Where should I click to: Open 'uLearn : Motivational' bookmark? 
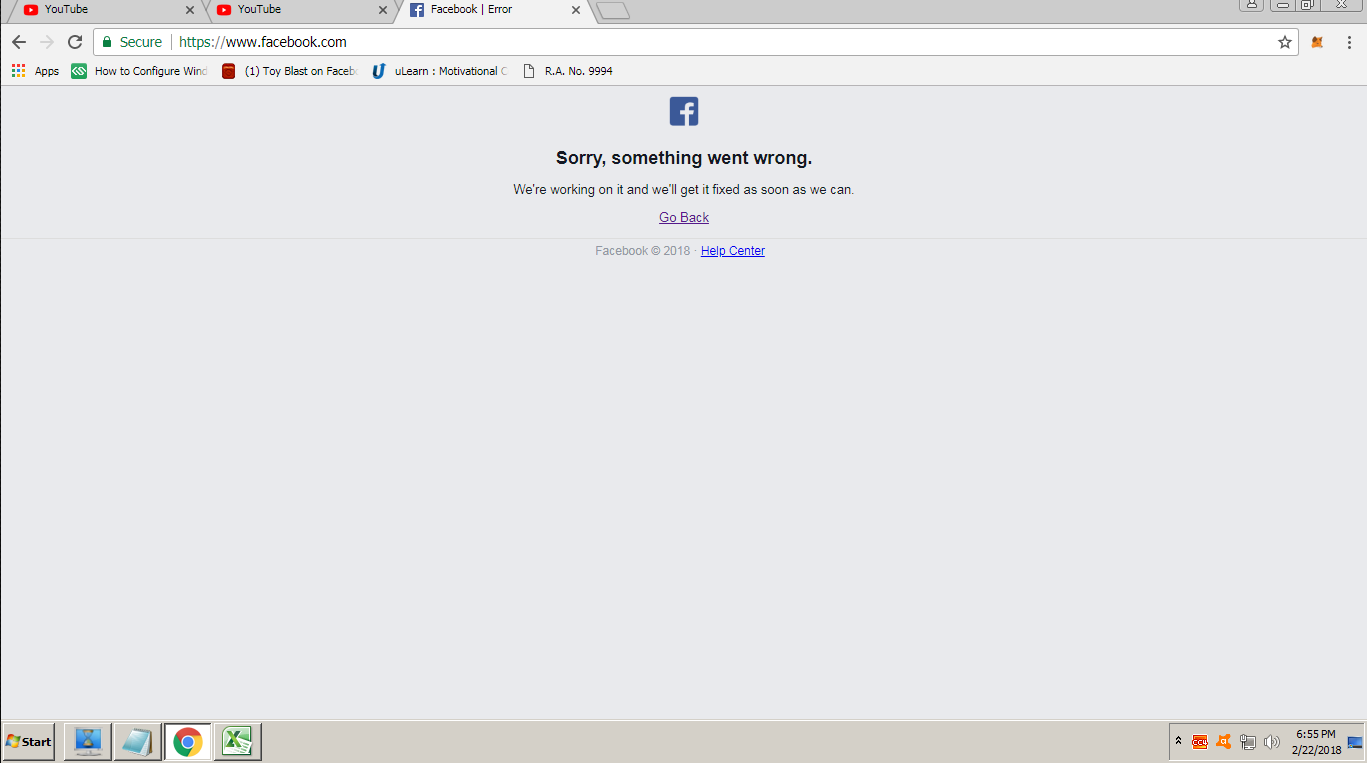(439, 71)
